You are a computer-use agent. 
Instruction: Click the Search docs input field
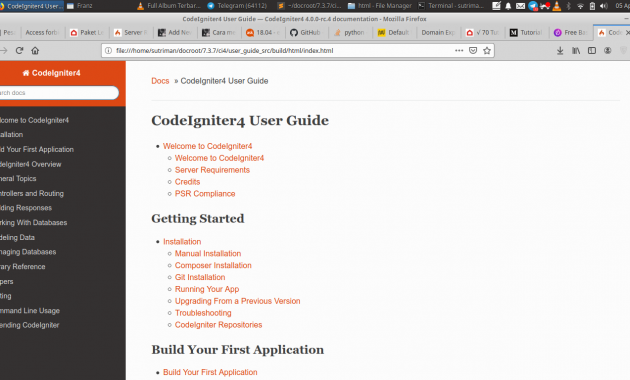(x=59, y=93)
